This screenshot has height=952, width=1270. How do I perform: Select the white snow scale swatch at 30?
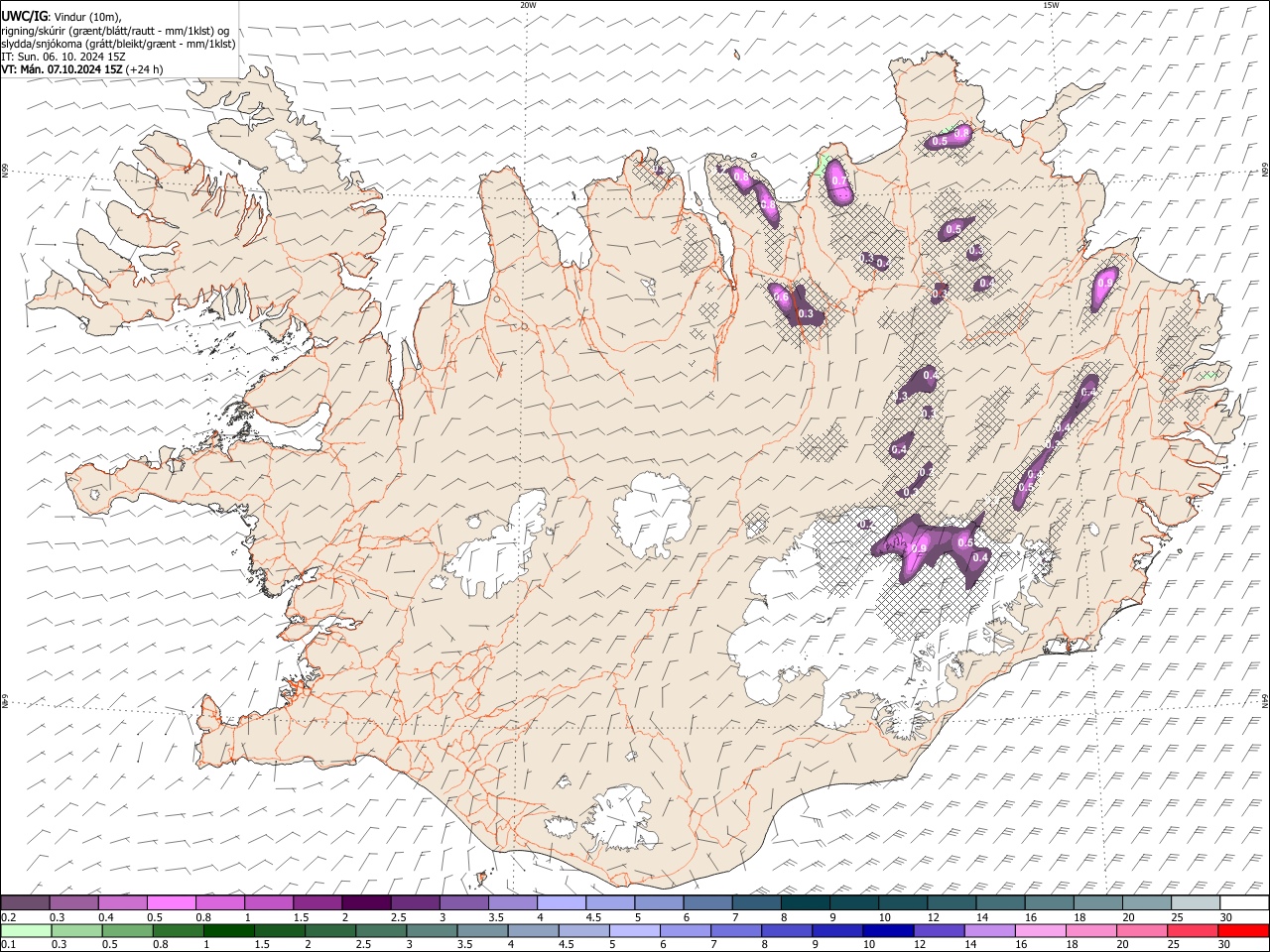coord(1244,902)
